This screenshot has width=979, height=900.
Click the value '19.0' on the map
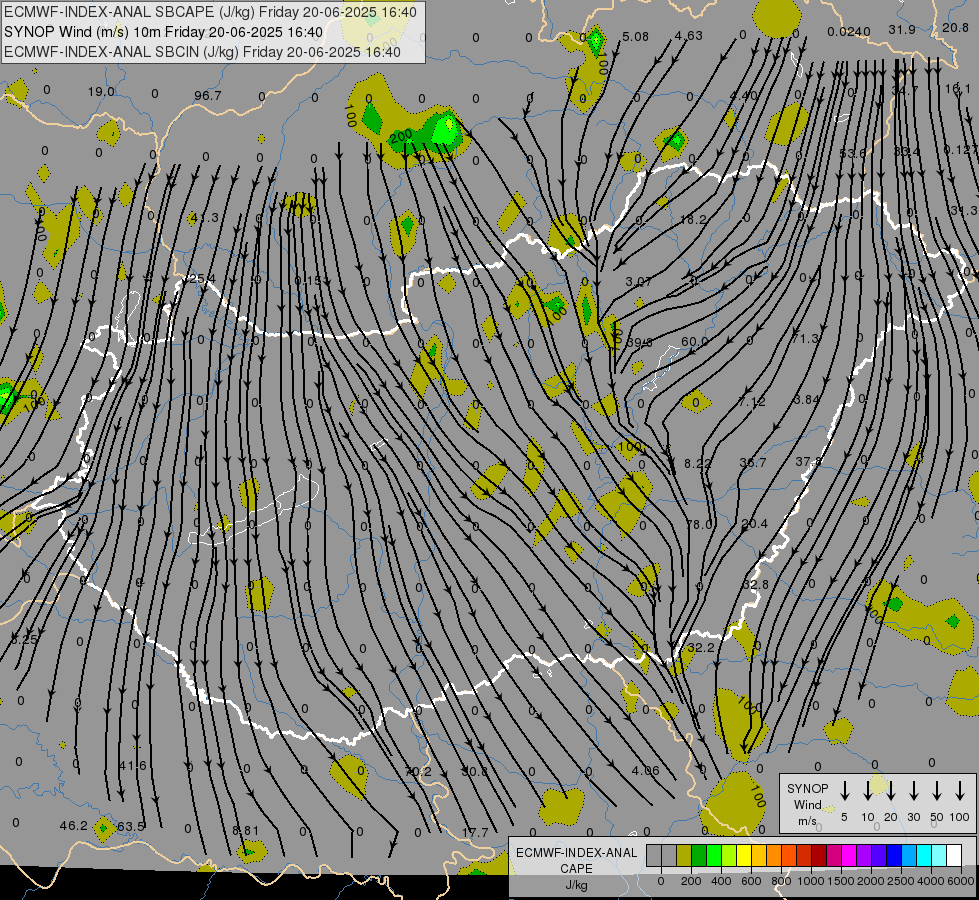[101, 92]
